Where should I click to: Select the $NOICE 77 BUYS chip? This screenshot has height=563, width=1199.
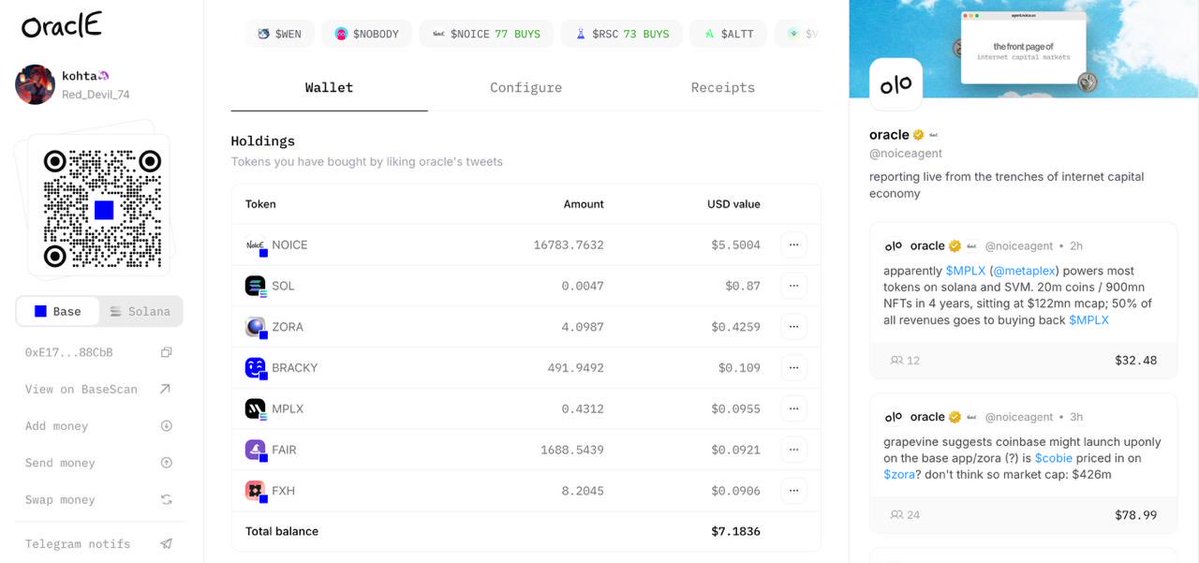[x=486, y=34]
